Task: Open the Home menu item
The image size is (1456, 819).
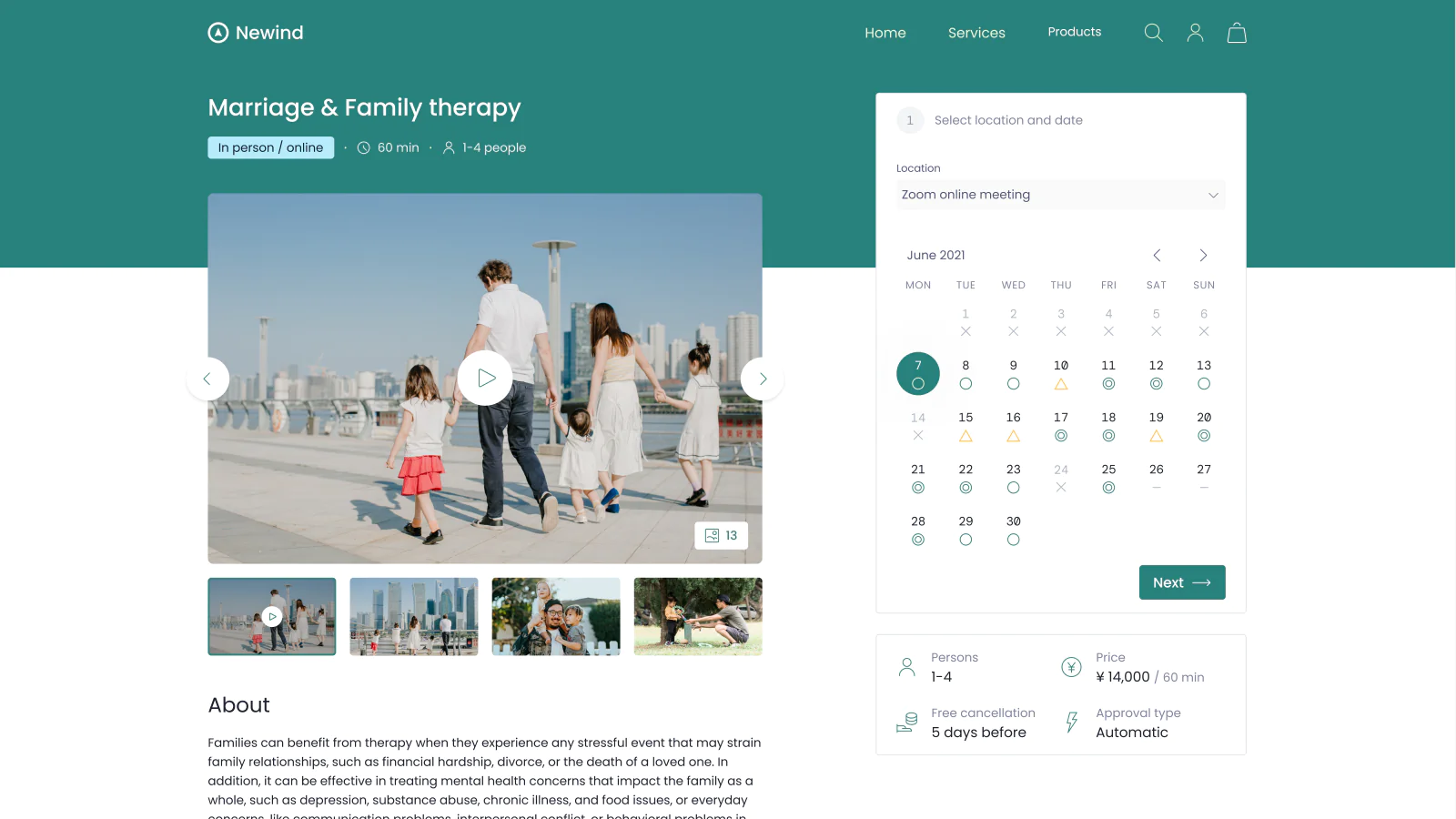Action: coord(885,33)
